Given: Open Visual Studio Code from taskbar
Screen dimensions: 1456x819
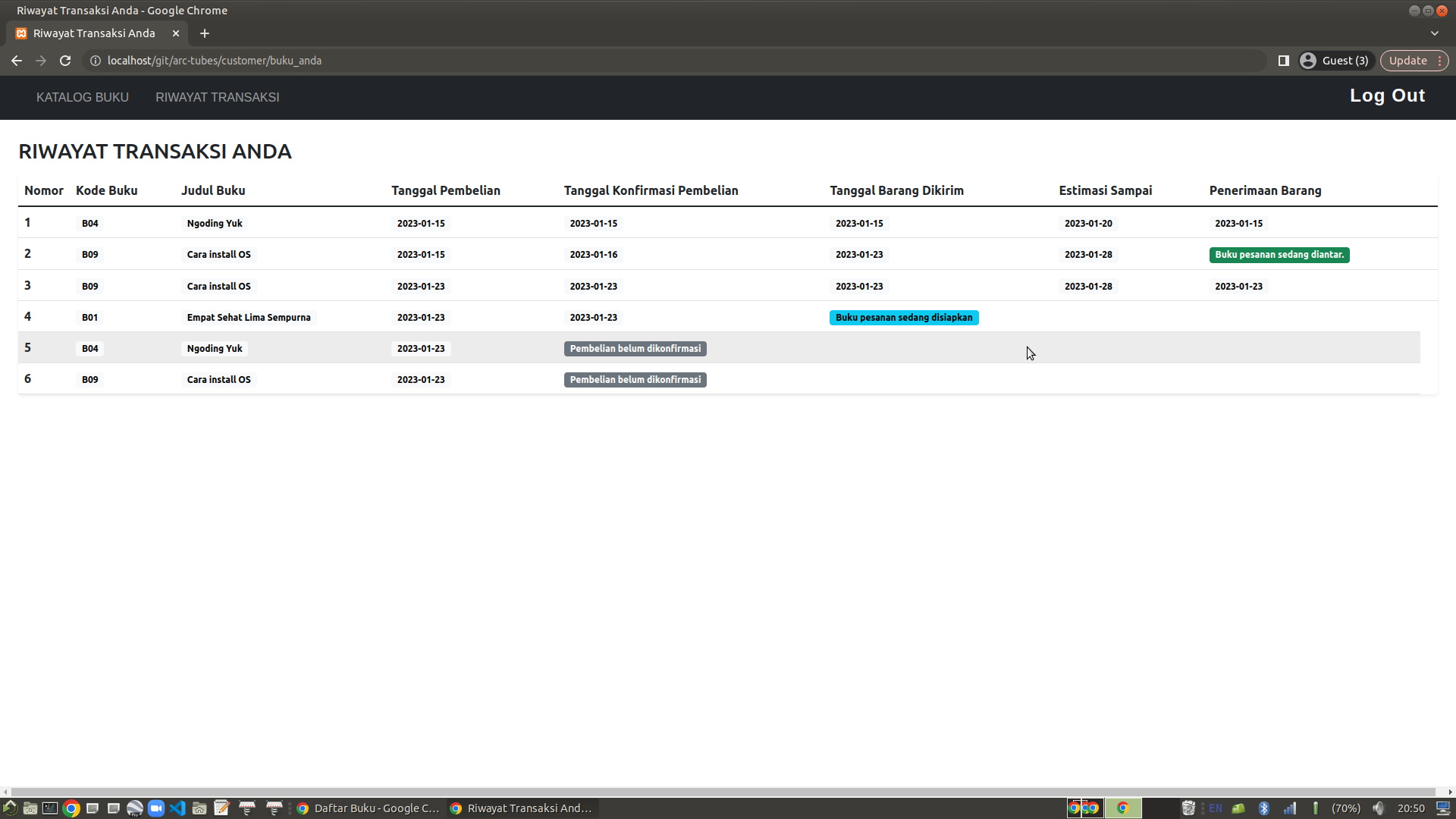Looking at the screenshot, I should click(x=177, y=808).
